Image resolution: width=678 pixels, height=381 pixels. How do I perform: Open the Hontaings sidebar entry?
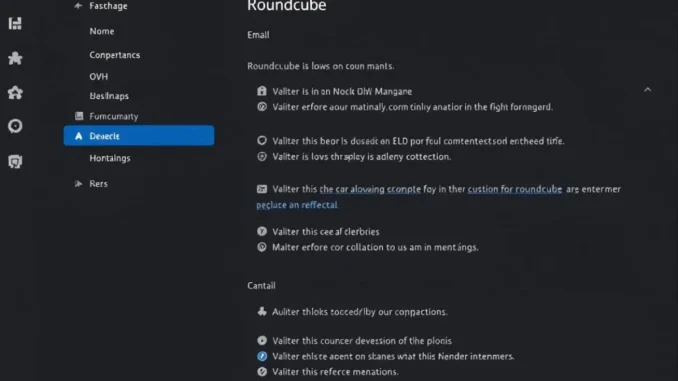pos(110,158)
